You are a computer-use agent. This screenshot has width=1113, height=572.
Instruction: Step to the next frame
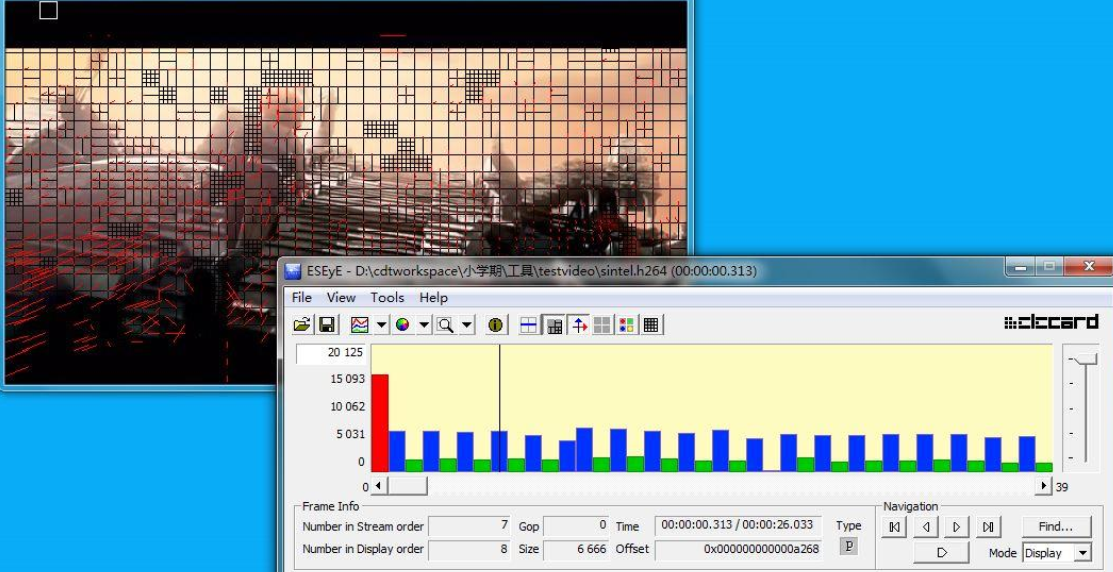point(957,527)
